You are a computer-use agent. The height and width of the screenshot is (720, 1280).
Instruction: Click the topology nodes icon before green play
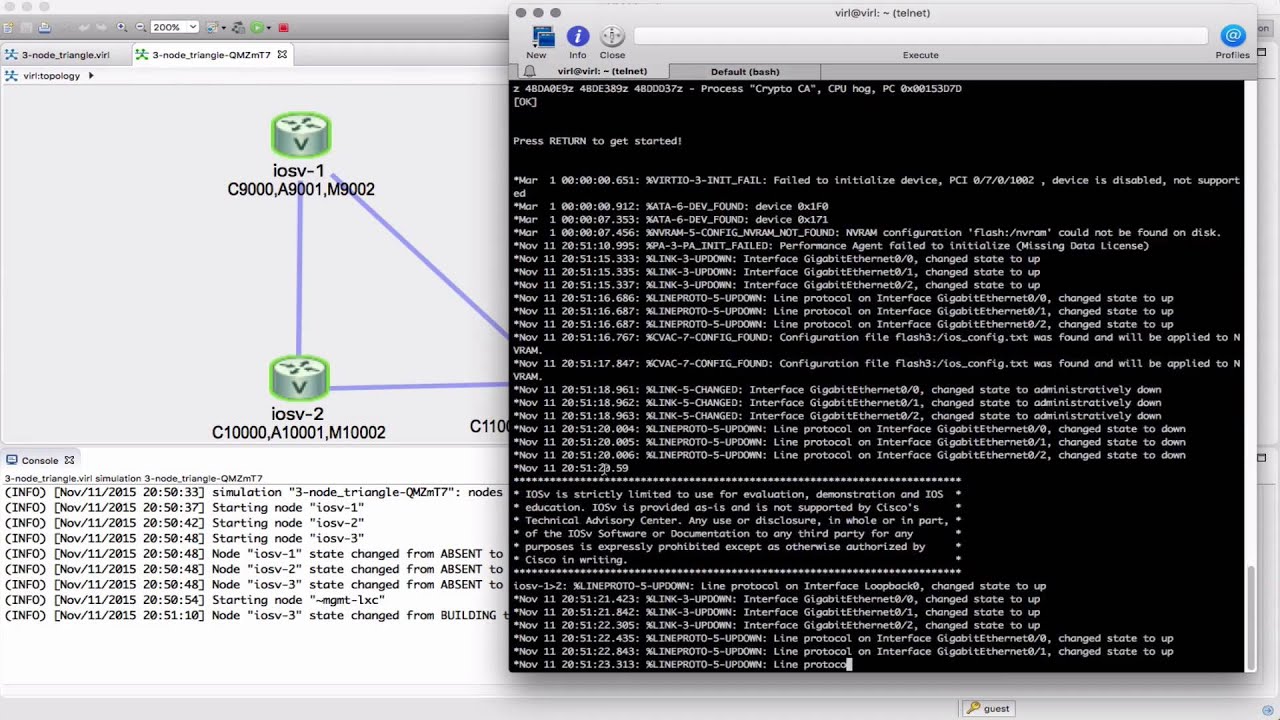click(239, 27)
